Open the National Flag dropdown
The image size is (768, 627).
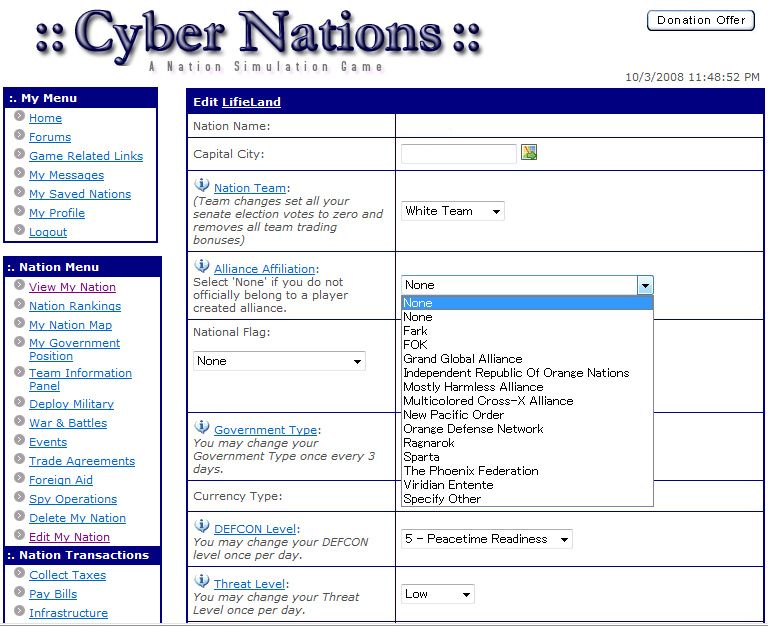[x=279, y=361]
